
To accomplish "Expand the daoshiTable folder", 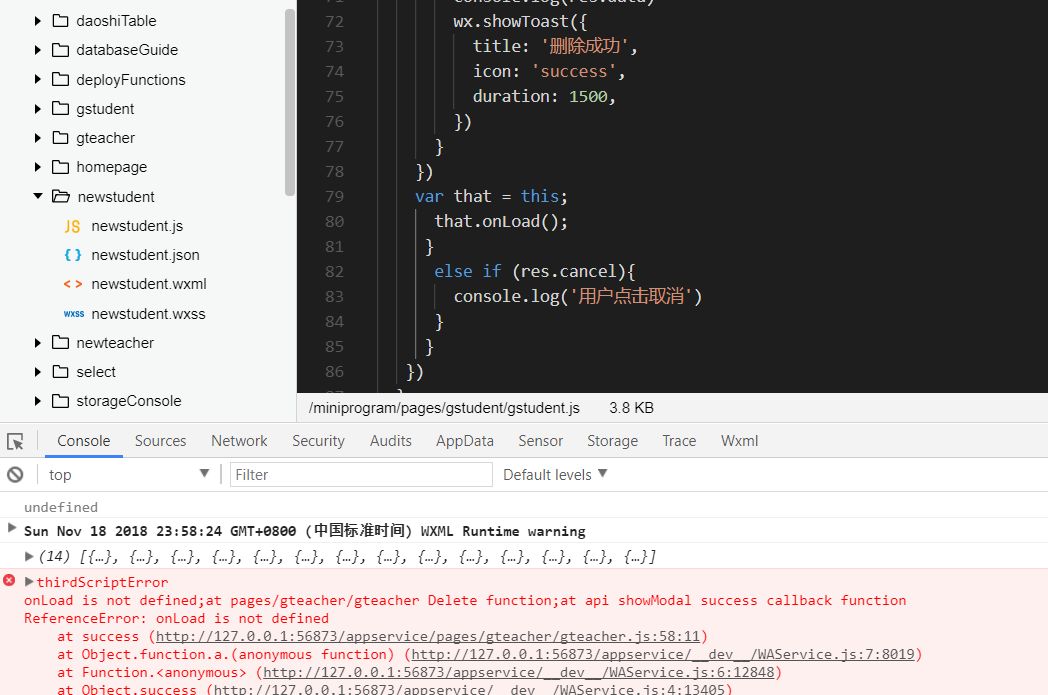I will pos(37,21).
